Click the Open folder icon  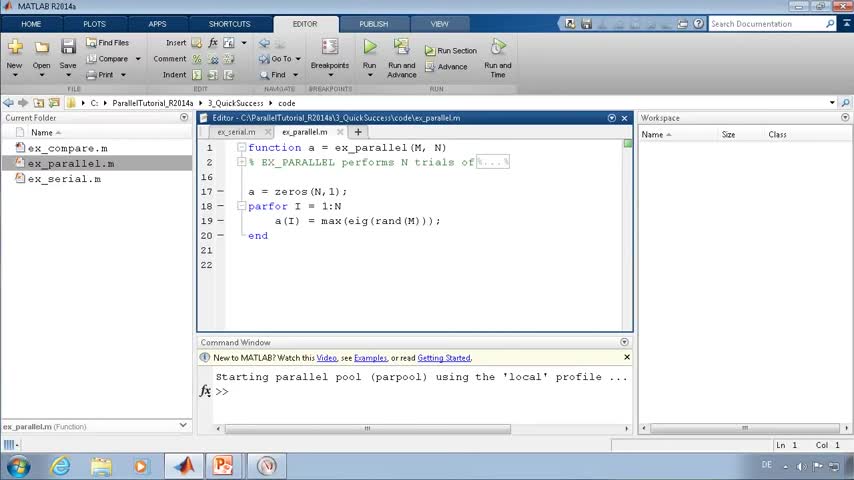click(x=41, y=47)
